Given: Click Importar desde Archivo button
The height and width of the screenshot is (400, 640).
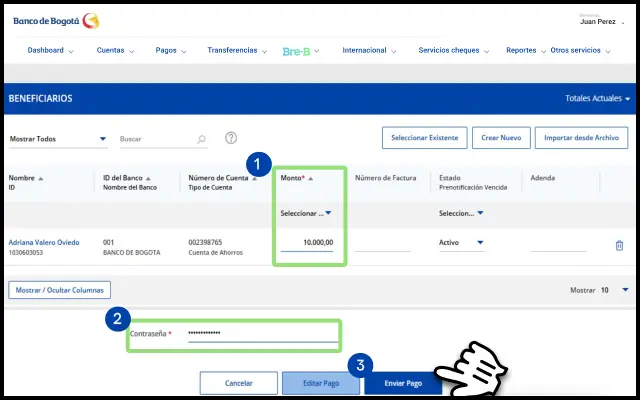Looking at the screenshot, I should click(x=581, y=138).
